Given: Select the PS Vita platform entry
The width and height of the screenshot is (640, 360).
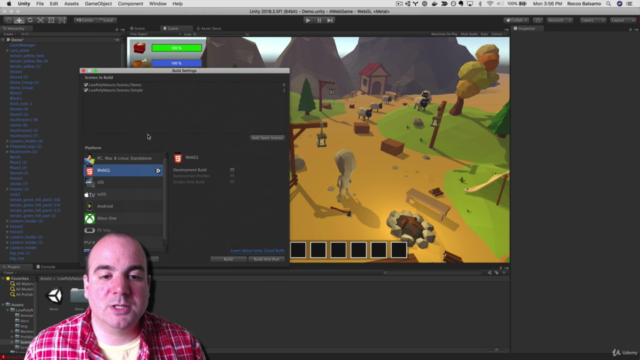Looking at the screenshot, I should [x=123, y=230].
